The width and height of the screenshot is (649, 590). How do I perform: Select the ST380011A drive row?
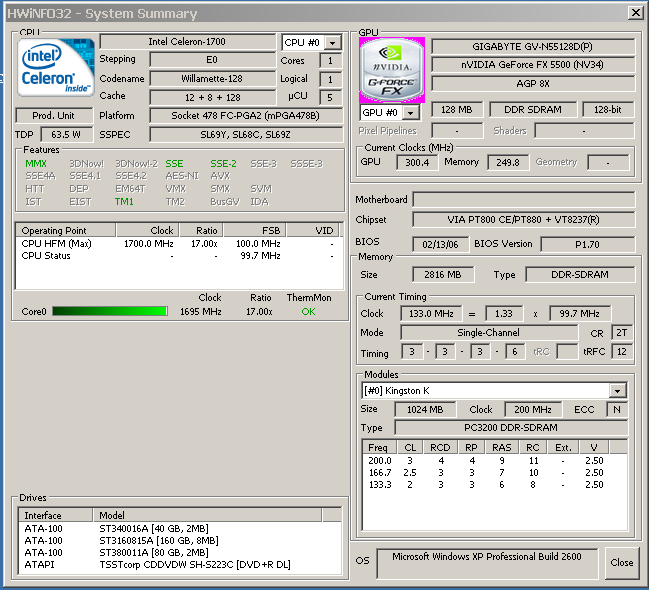pyautogui.click(x=180, y=553)
